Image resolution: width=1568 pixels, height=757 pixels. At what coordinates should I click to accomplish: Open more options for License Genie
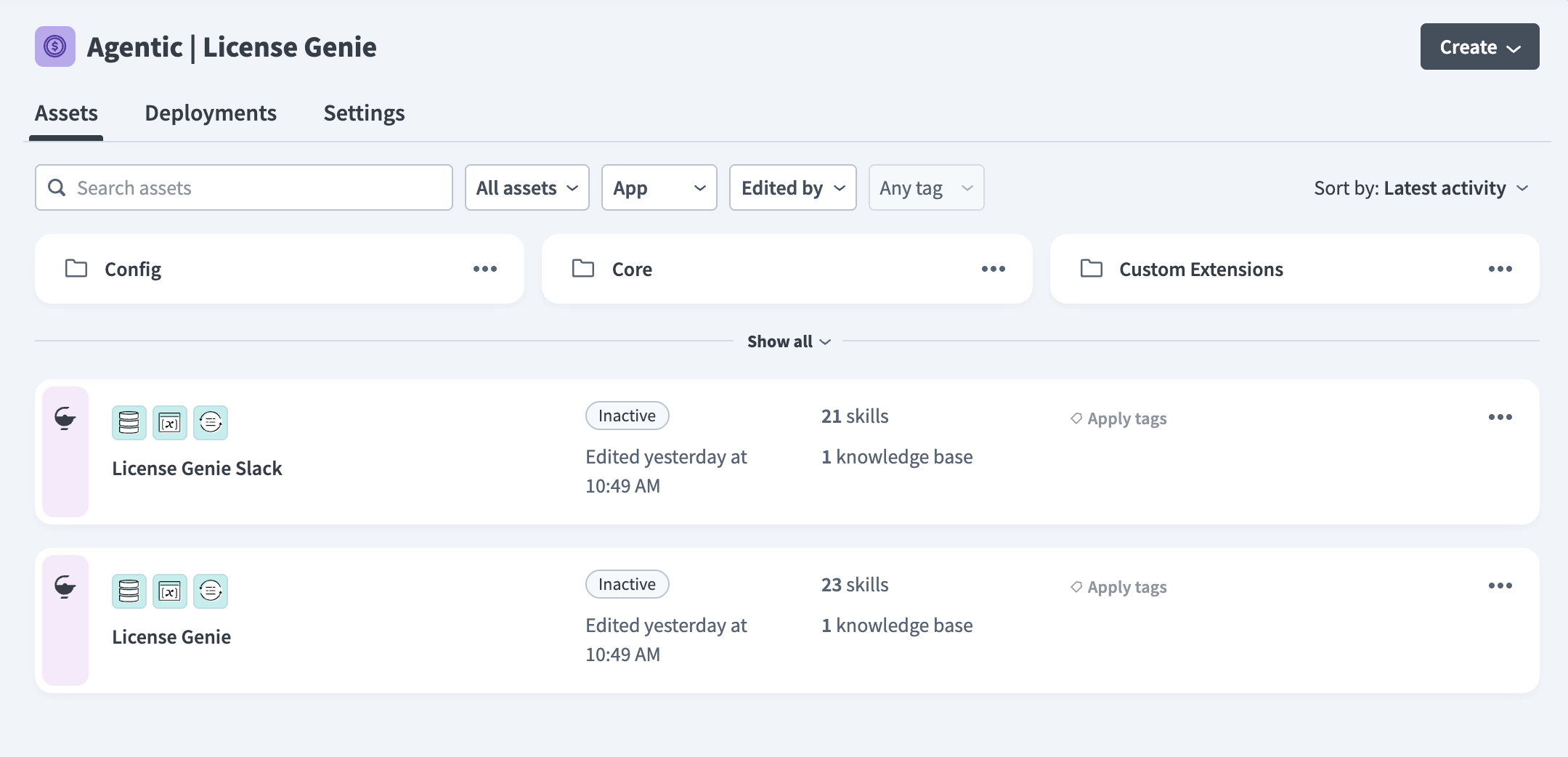point(1500,586)
